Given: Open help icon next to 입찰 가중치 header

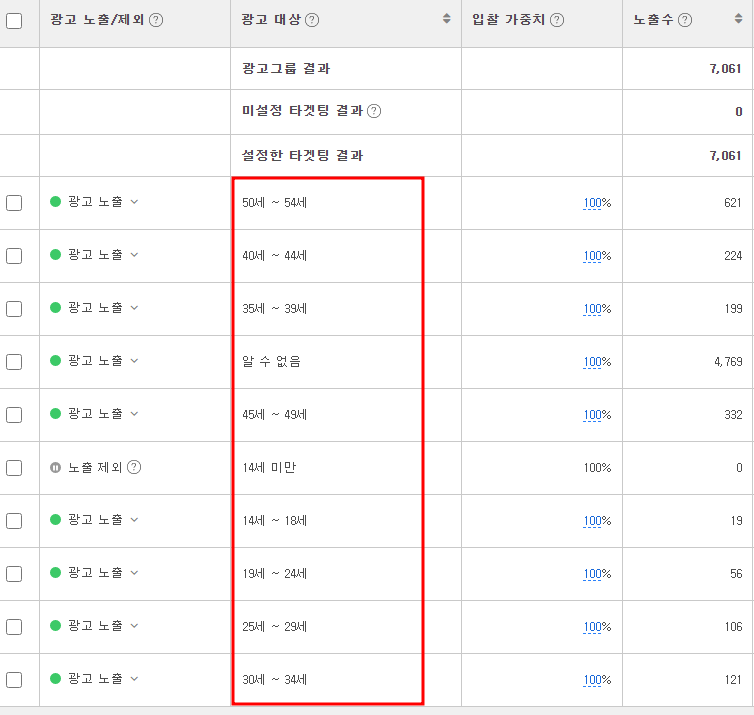Looking at the screenshot, I should point(557,20).
